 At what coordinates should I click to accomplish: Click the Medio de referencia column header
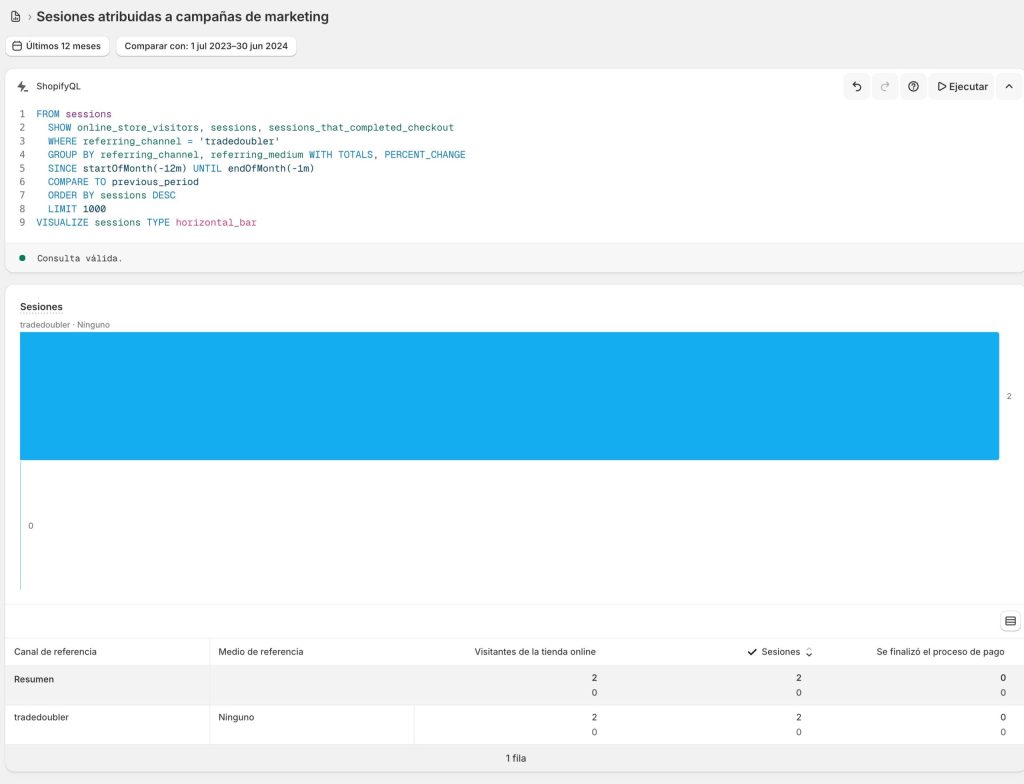(x=261, y=651)
